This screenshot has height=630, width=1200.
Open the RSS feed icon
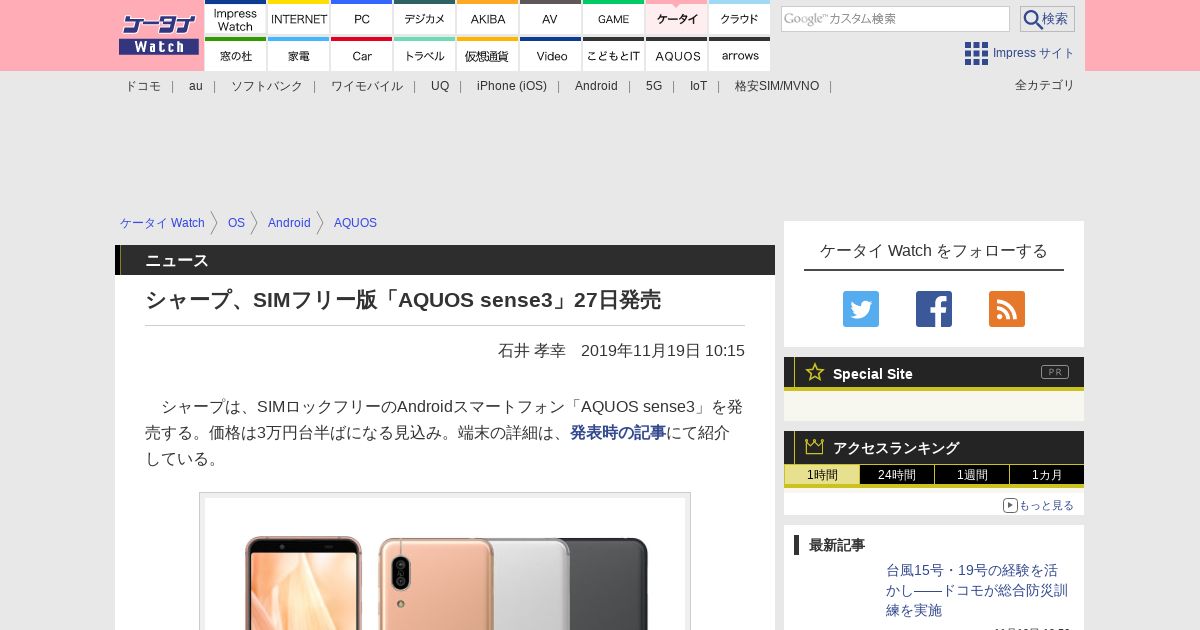(x=1007, y=309)
